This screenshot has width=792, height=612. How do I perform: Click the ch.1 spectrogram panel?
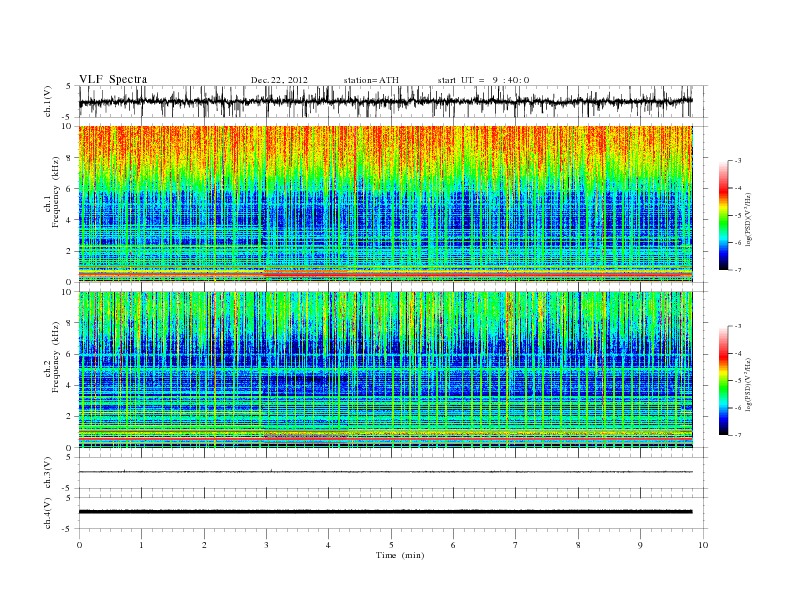(385, 204)
